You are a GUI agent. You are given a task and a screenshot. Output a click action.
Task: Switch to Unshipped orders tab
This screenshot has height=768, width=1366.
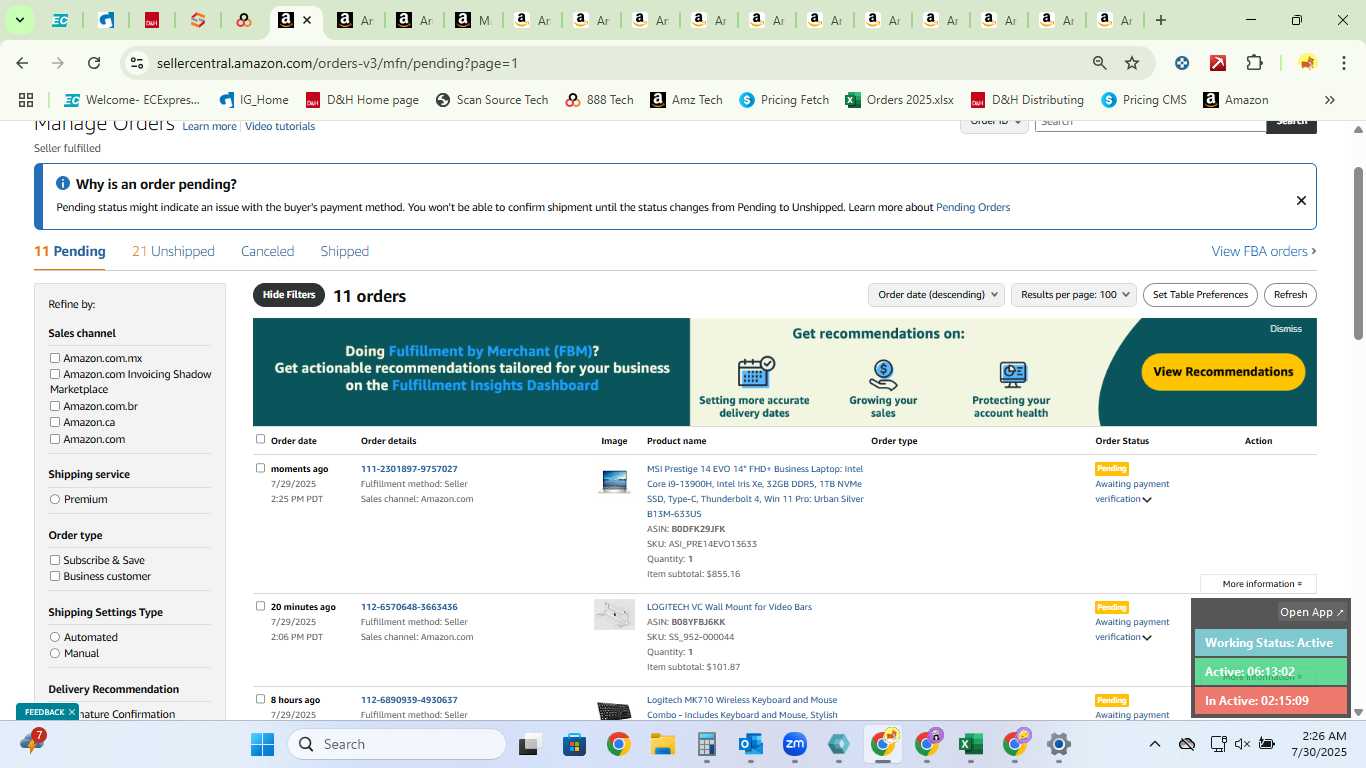click(x=173, y=251)
